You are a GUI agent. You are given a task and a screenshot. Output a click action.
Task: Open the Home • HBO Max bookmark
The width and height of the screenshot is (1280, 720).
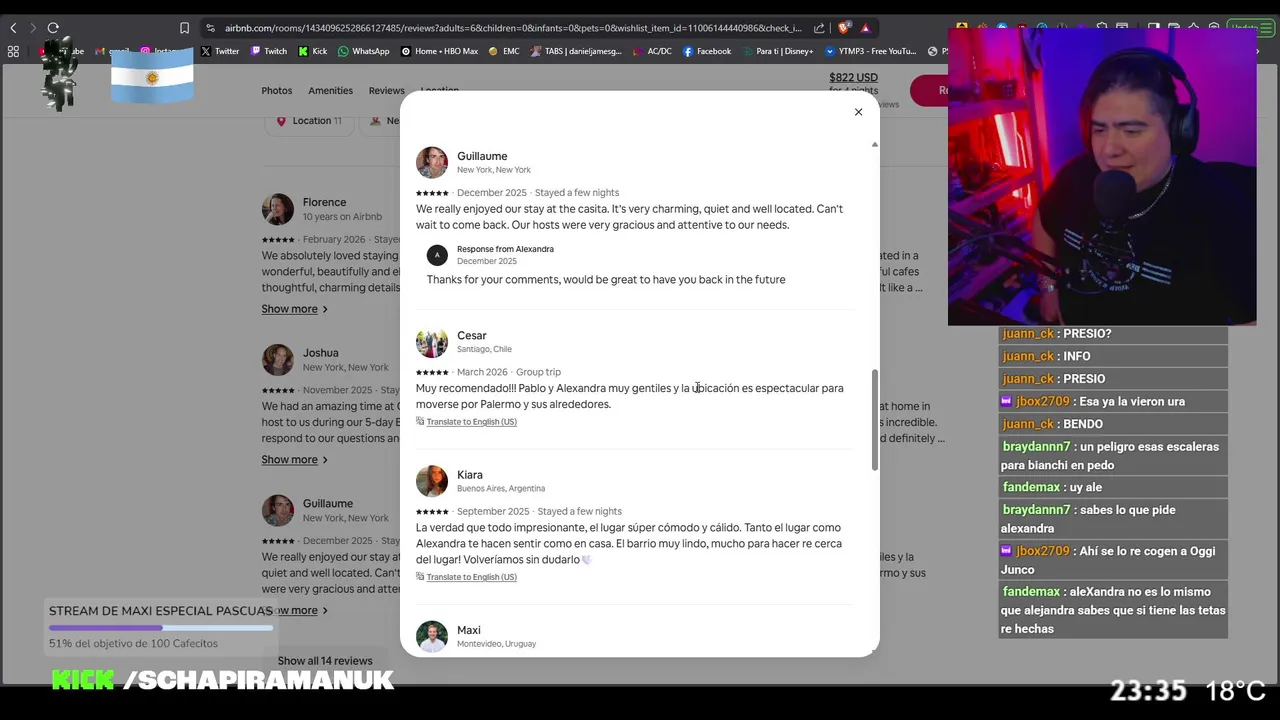coord(439,51)
